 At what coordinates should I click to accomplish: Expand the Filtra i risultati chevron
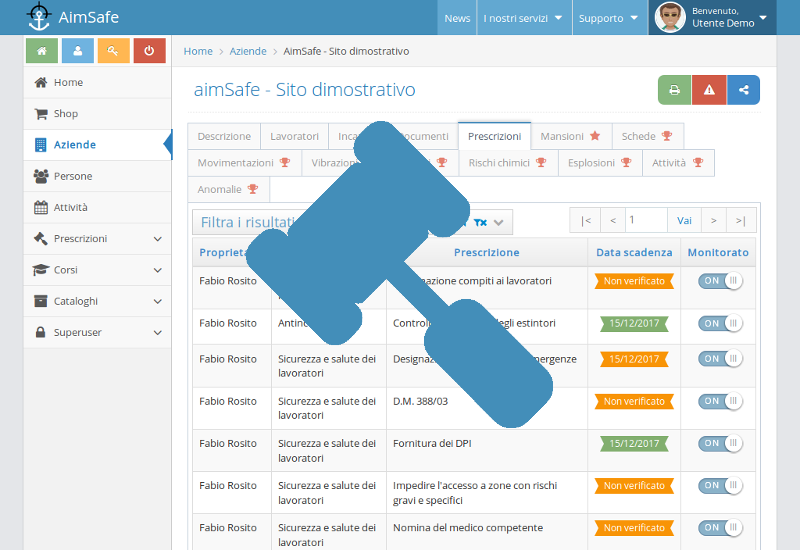tap(498, 222)
